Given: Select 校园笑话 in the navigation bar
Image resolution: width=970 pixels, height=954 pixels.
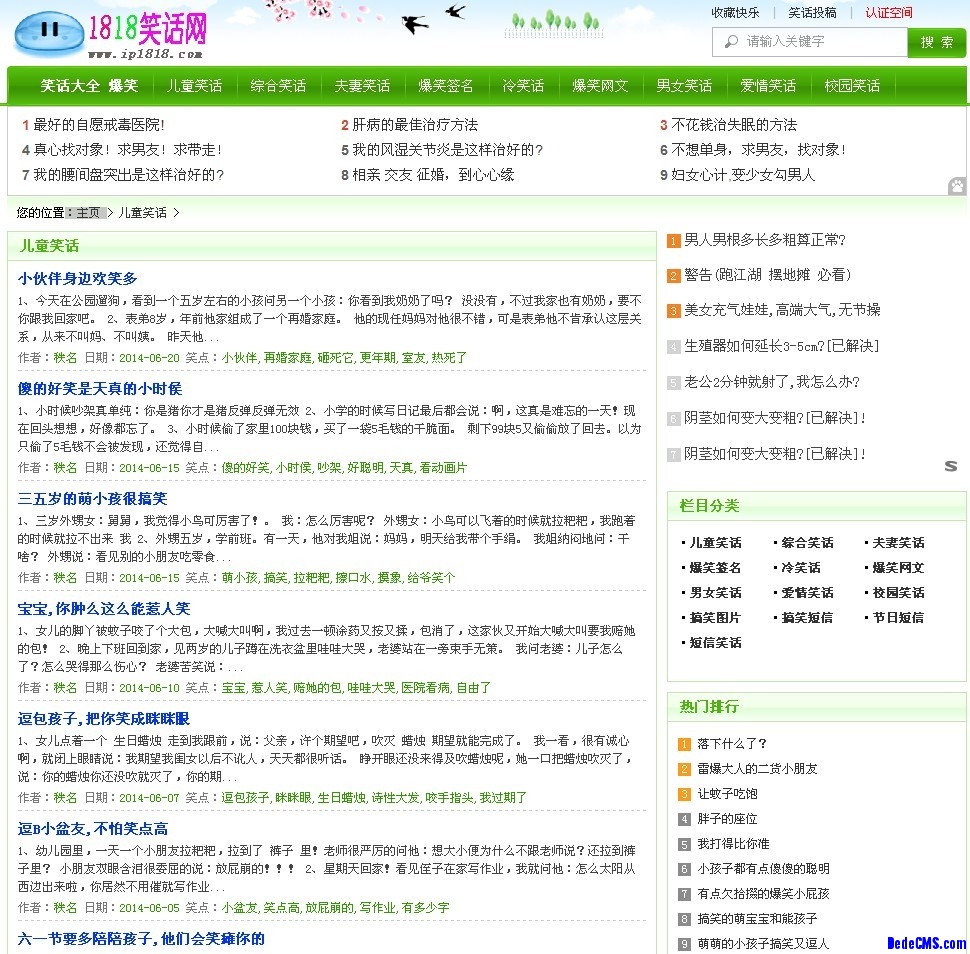Looking at the screenshot, I should click(852, 86).
